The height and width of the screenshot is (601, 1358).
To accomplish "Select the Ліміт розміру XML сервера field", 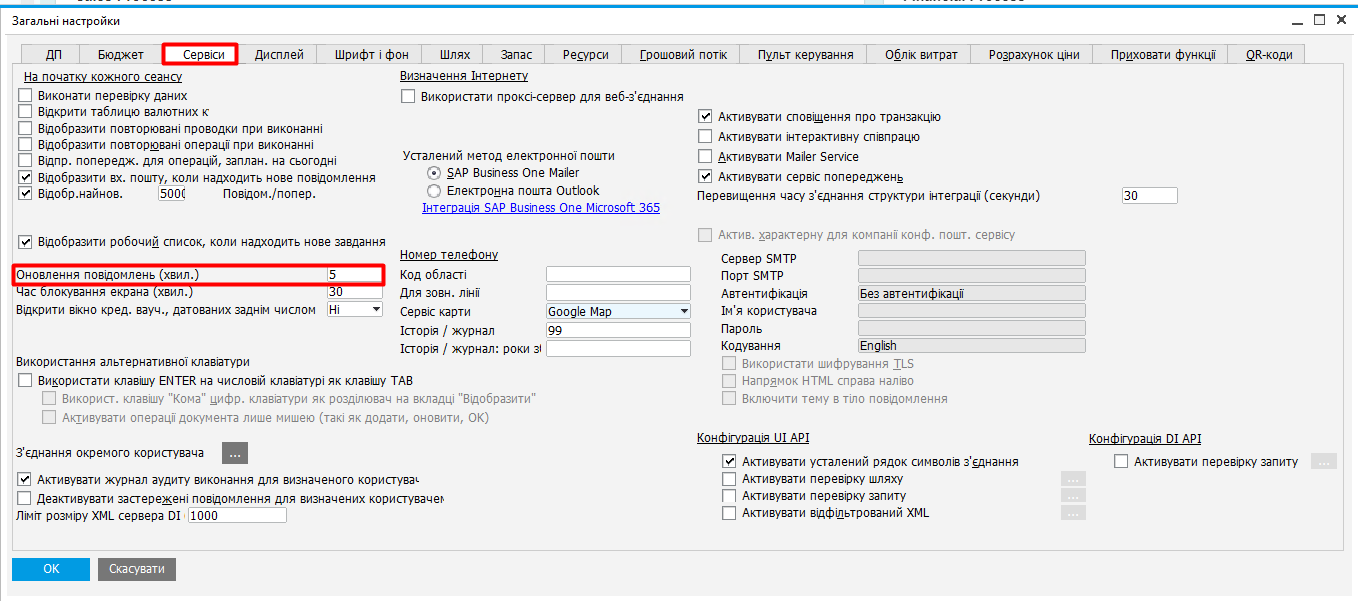I will click(x=236, y=516).
